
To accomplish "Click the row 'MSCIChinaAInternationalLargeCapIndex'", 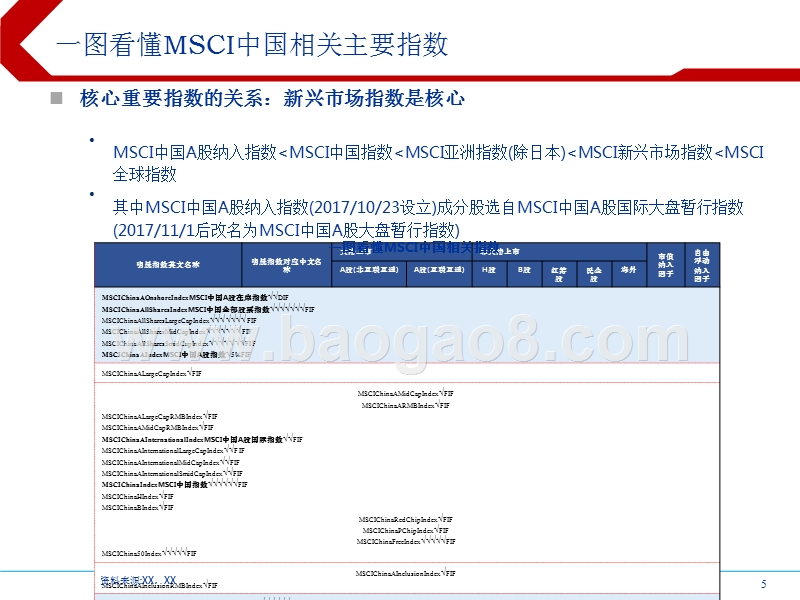I will (173, 451).
